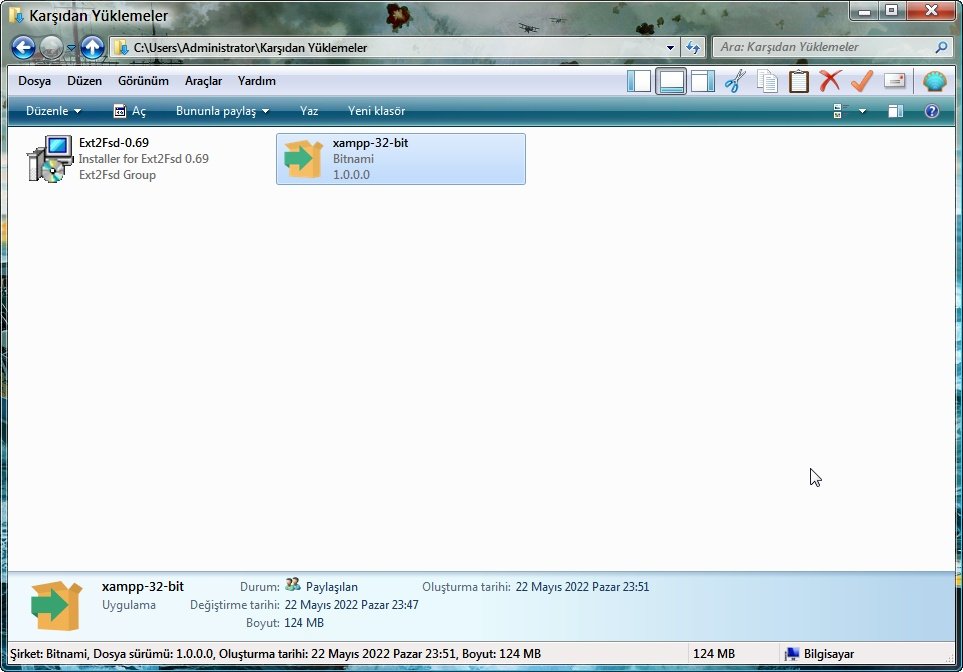Screen dimensions: 963x672
Task: Toggle the preview pane command bar button
Action: [895, 111]
